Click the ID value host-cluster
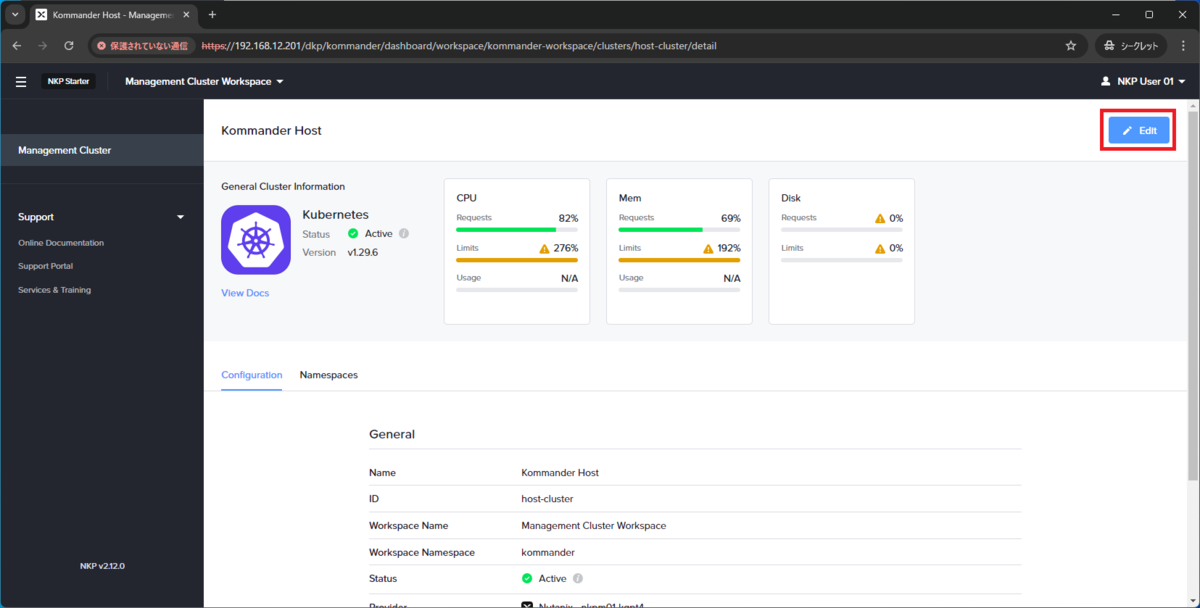This screenshot has width=1200, height=608. (547, 498)
